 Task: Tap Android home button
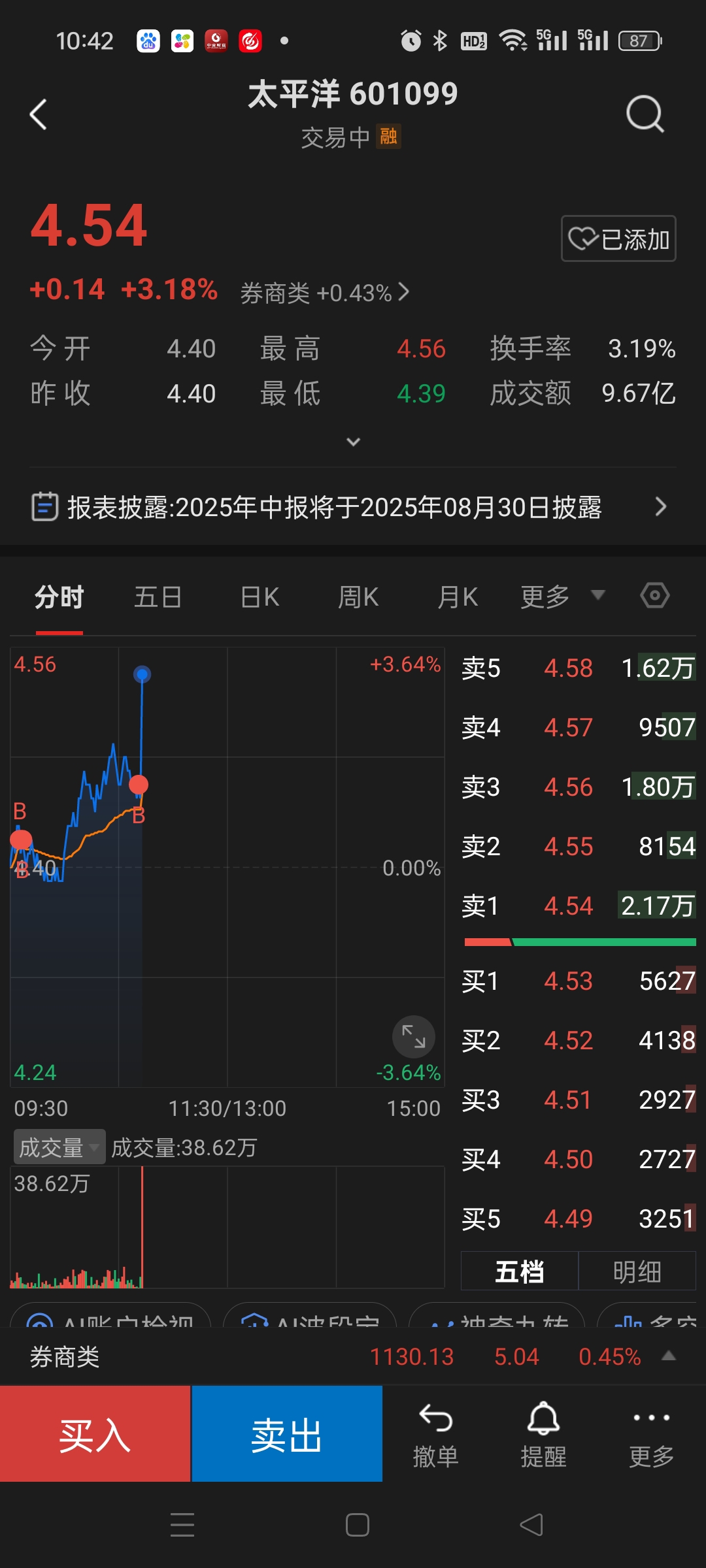(x=357, y=1525)
